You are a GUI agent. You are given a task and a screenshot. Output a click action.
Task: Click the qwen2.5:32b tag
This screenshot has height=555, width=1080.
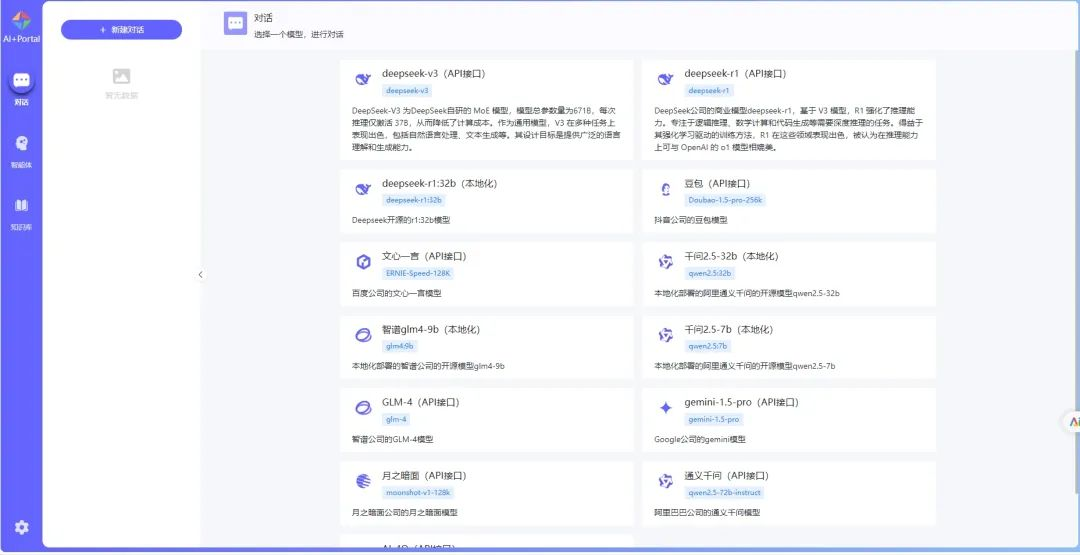[x=709, y=273]
